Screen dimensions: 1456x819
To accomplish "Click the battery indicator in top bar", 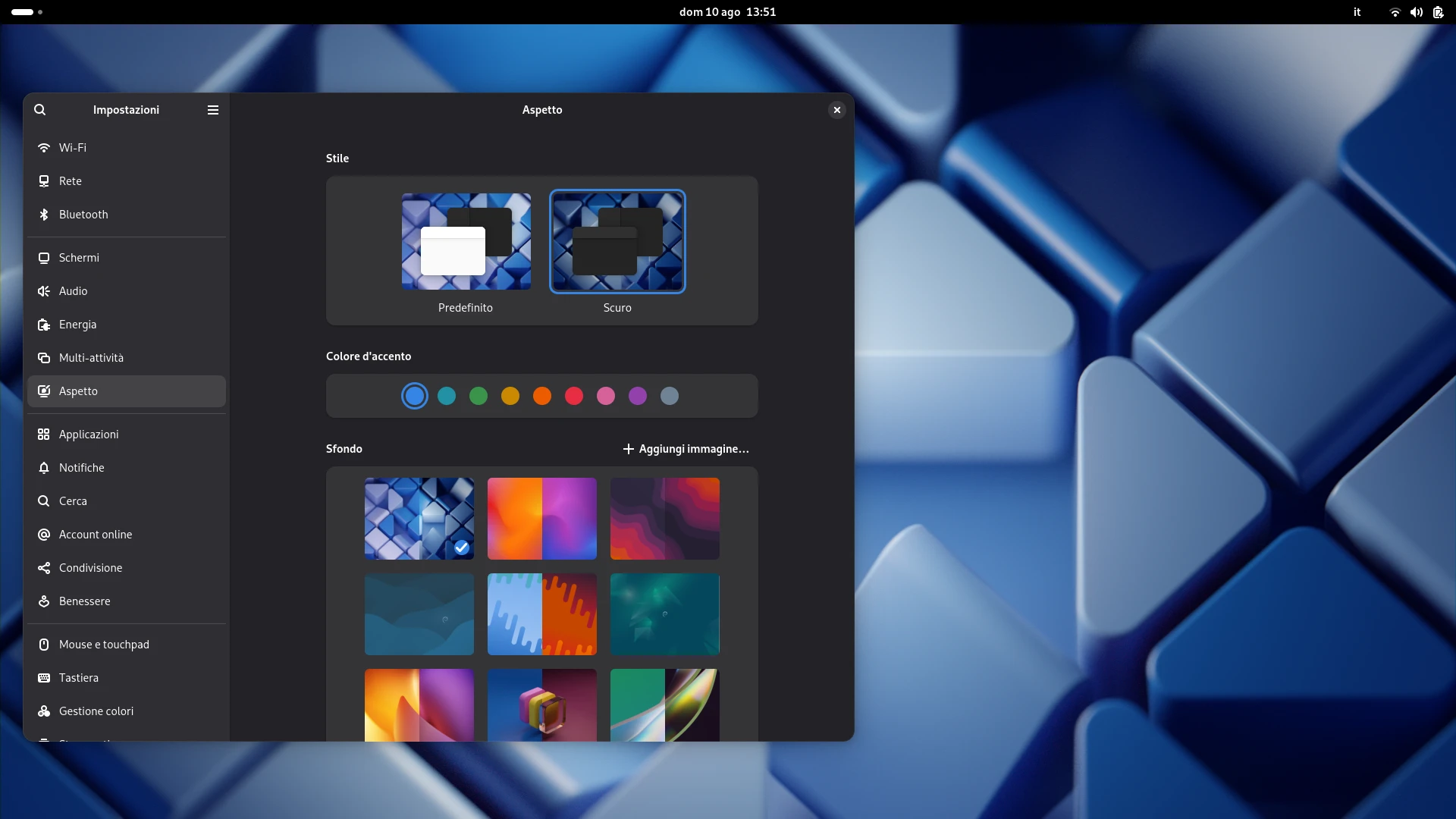I will coord(1438,12).
